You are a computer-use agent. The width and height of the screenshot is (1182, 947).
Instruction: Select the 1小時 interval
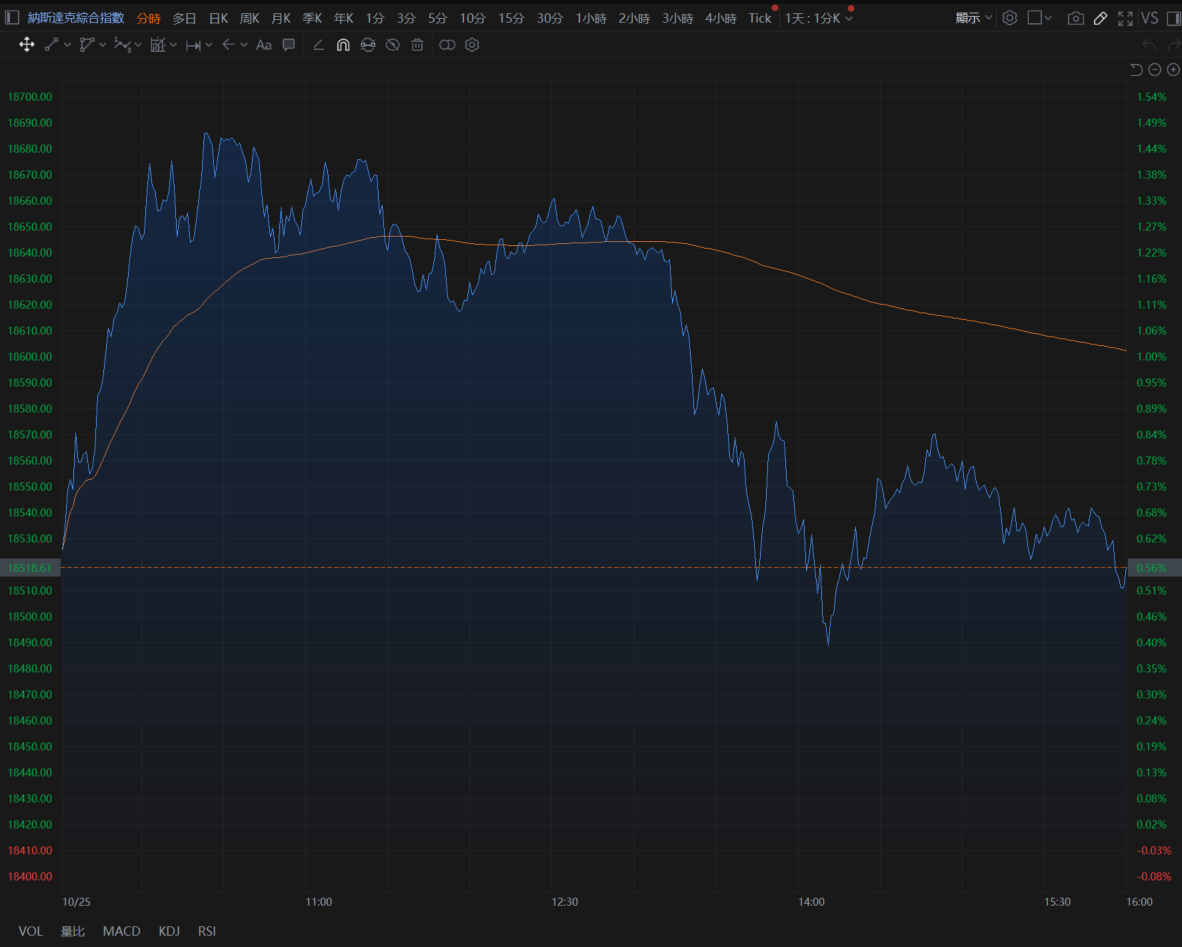pos(591,18)
